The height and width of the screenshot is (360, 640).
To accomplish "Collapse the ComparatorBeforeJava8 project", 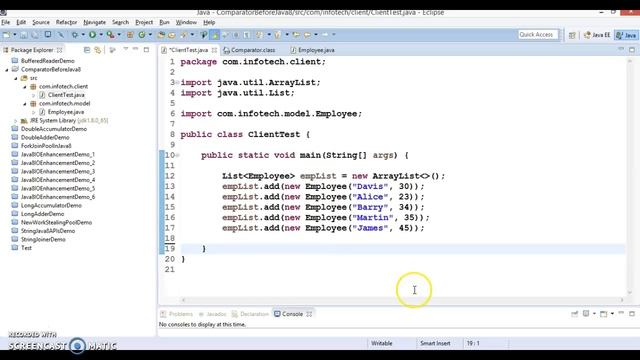I will coord(7,70).
